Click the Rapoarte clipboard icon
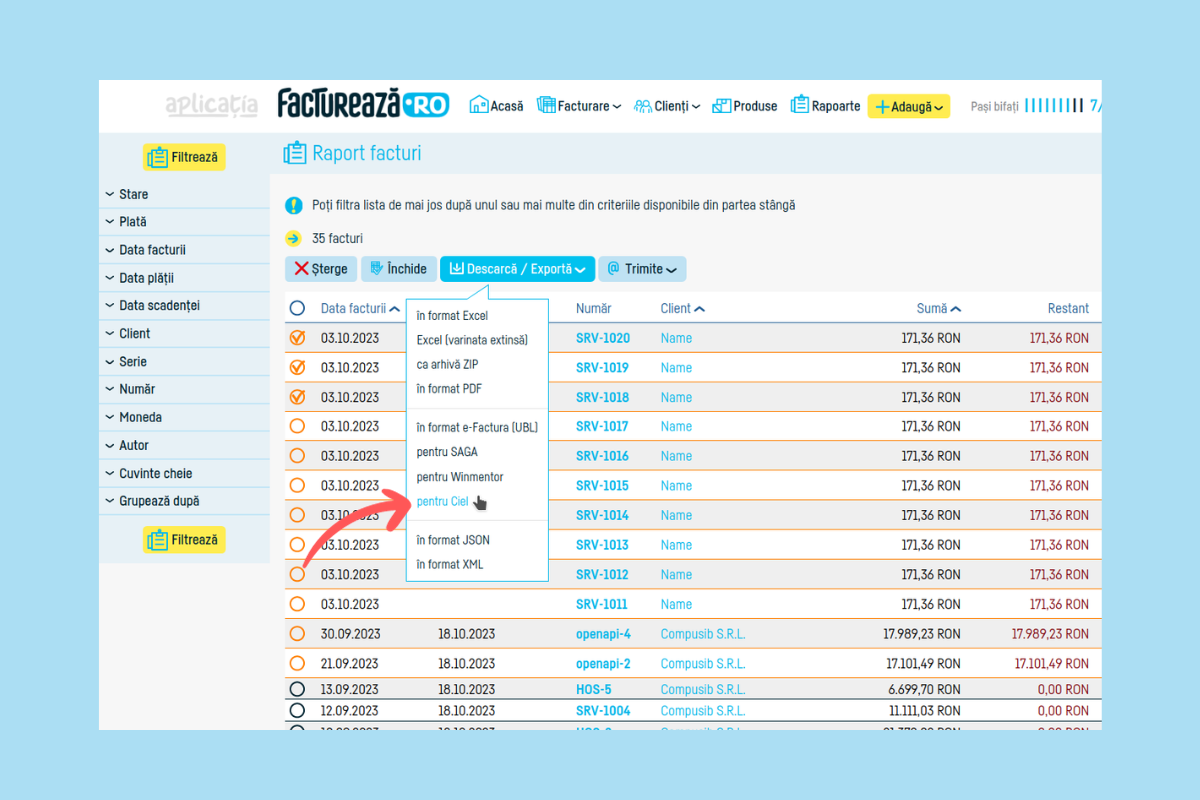This screenshot has height=800, width=1200. pos(799,105)
